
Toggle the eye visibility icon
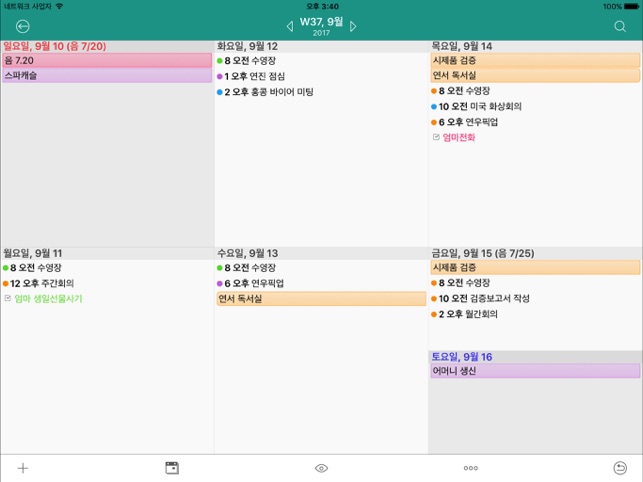tap(321, 468)
